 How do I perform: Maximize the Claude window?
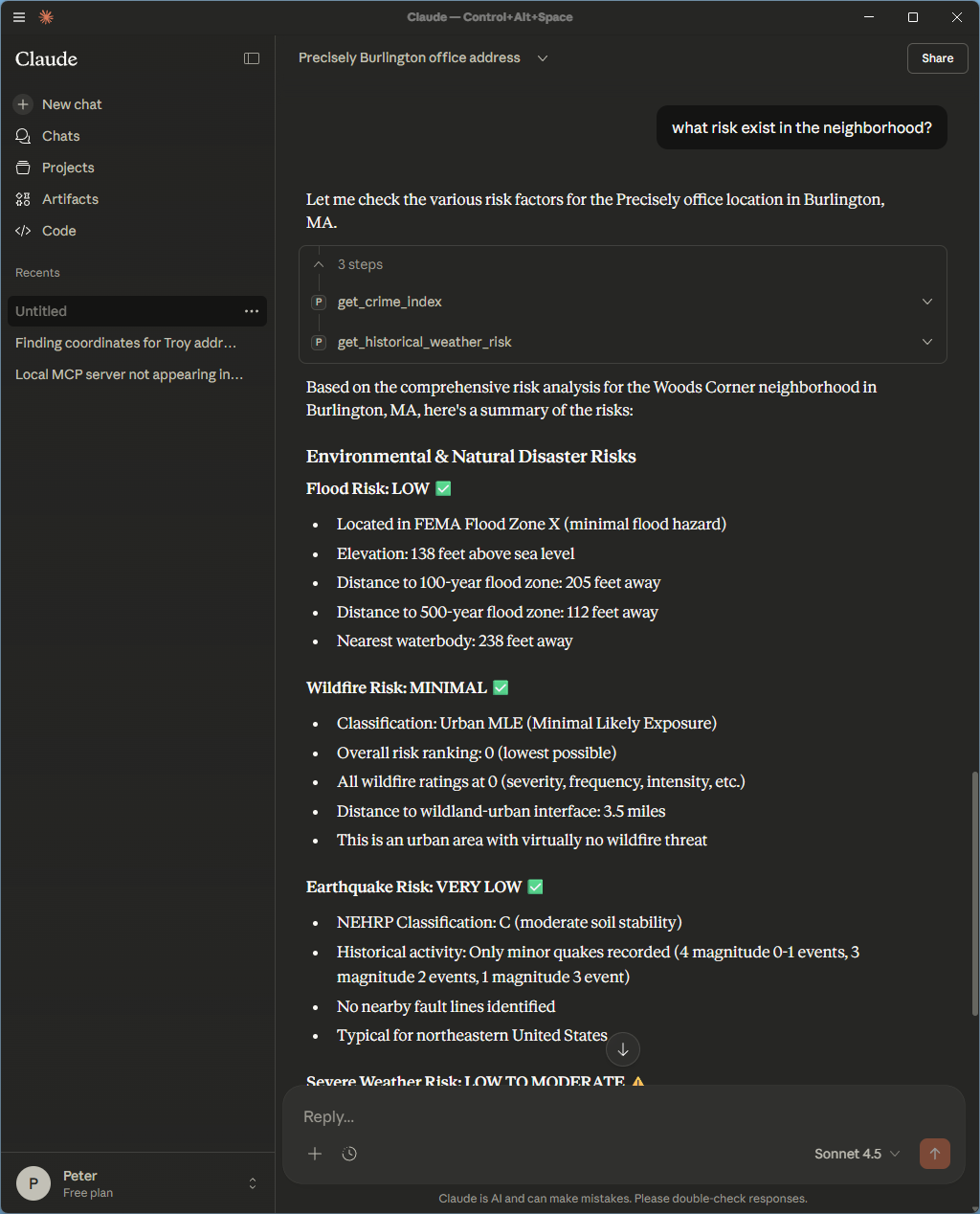913,17
